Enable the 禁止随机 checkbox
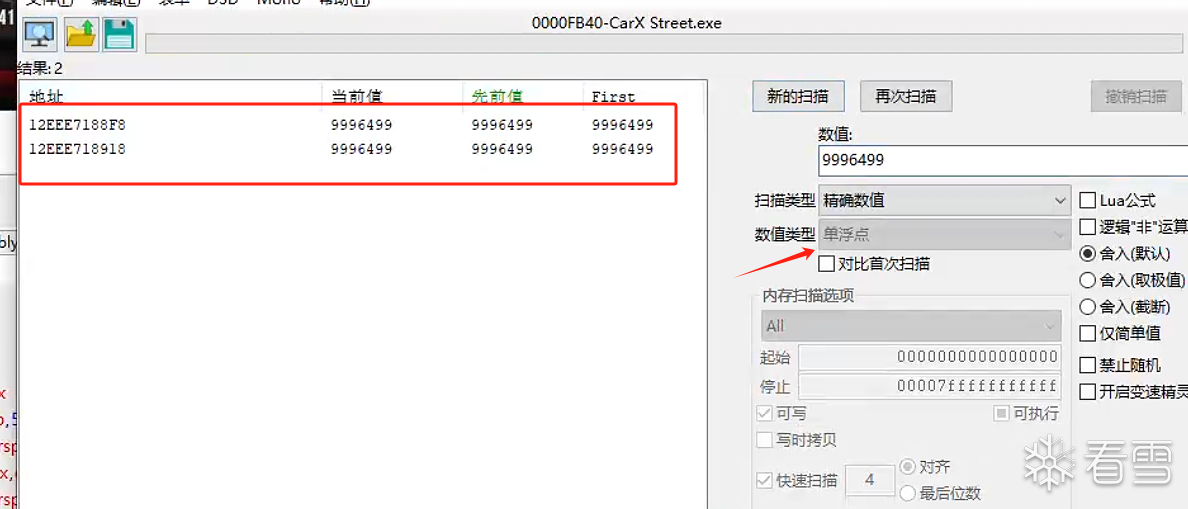The height and width of the screenshot is (509, 1188). click(1087, 366)
